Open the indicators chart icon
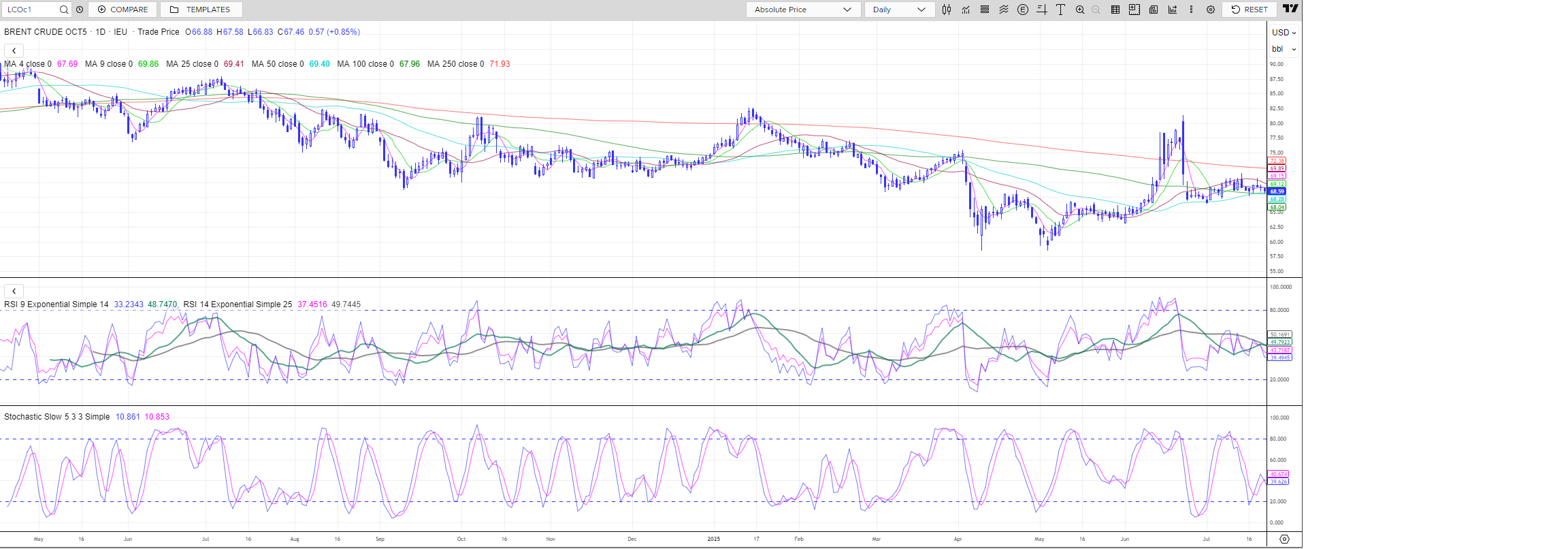Image resolution: width=1568 pixels, height=549 pixels. pos(966,10)
